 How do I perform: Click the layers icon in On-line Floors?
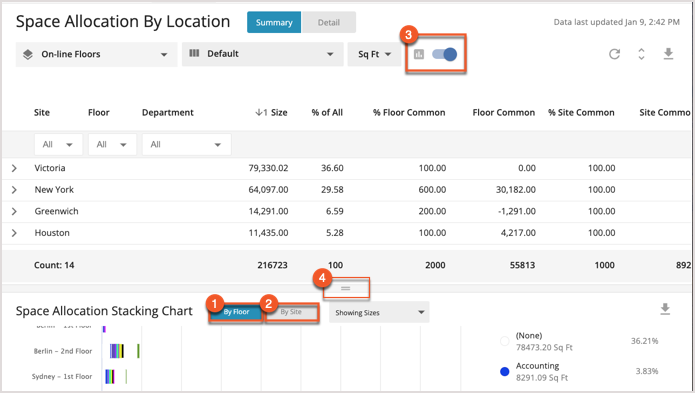(x=28, y=54)
